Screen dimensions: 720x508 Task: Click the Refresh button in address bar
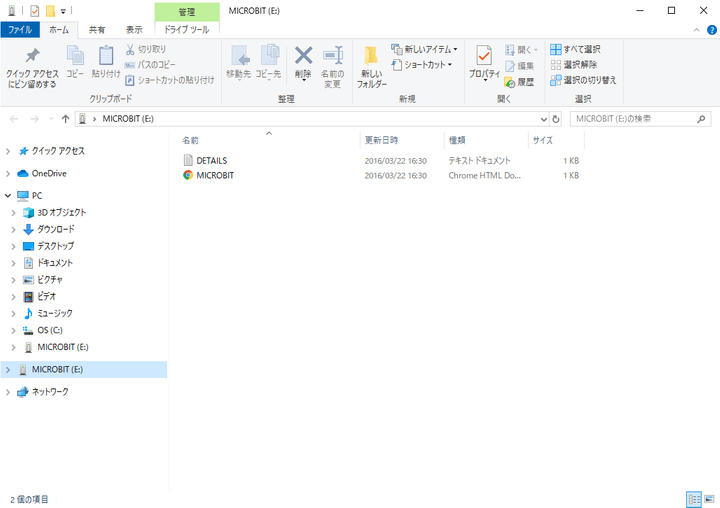(x=556, y=119)
